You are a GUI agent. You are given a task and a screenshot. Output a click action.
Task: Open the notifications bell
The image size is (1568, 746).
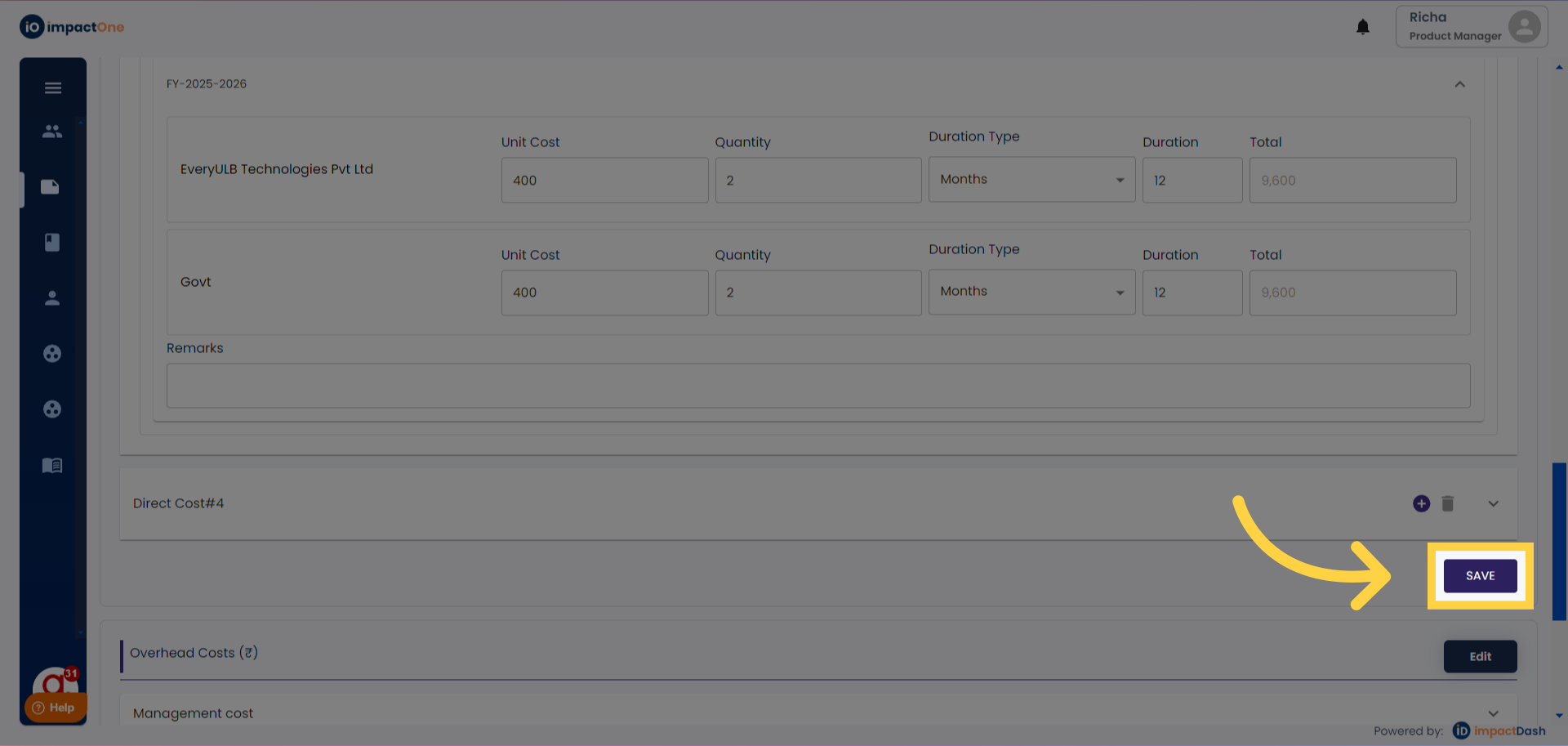point(1362,27)
